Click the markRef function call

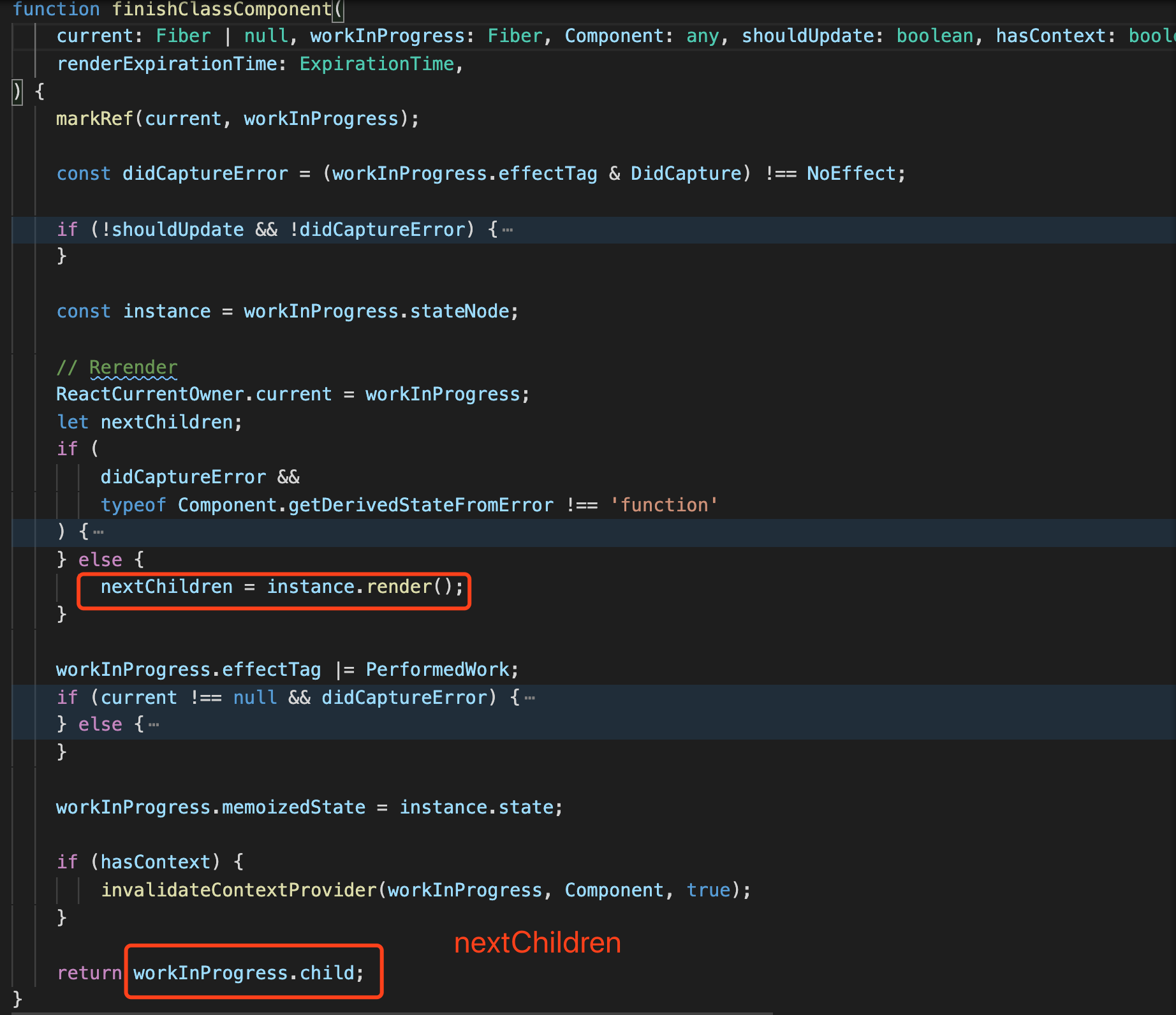click(x=94, y=119)
